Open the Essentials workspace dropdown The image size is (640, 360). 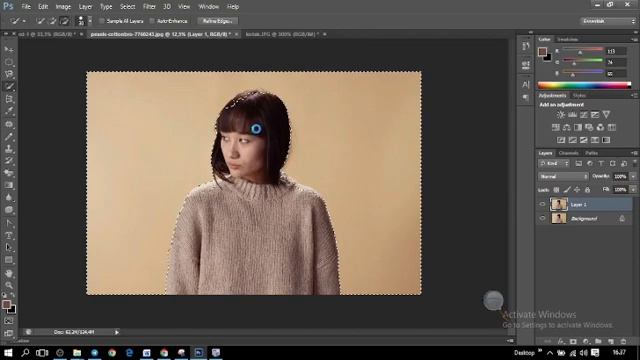[x=608, y=21]
